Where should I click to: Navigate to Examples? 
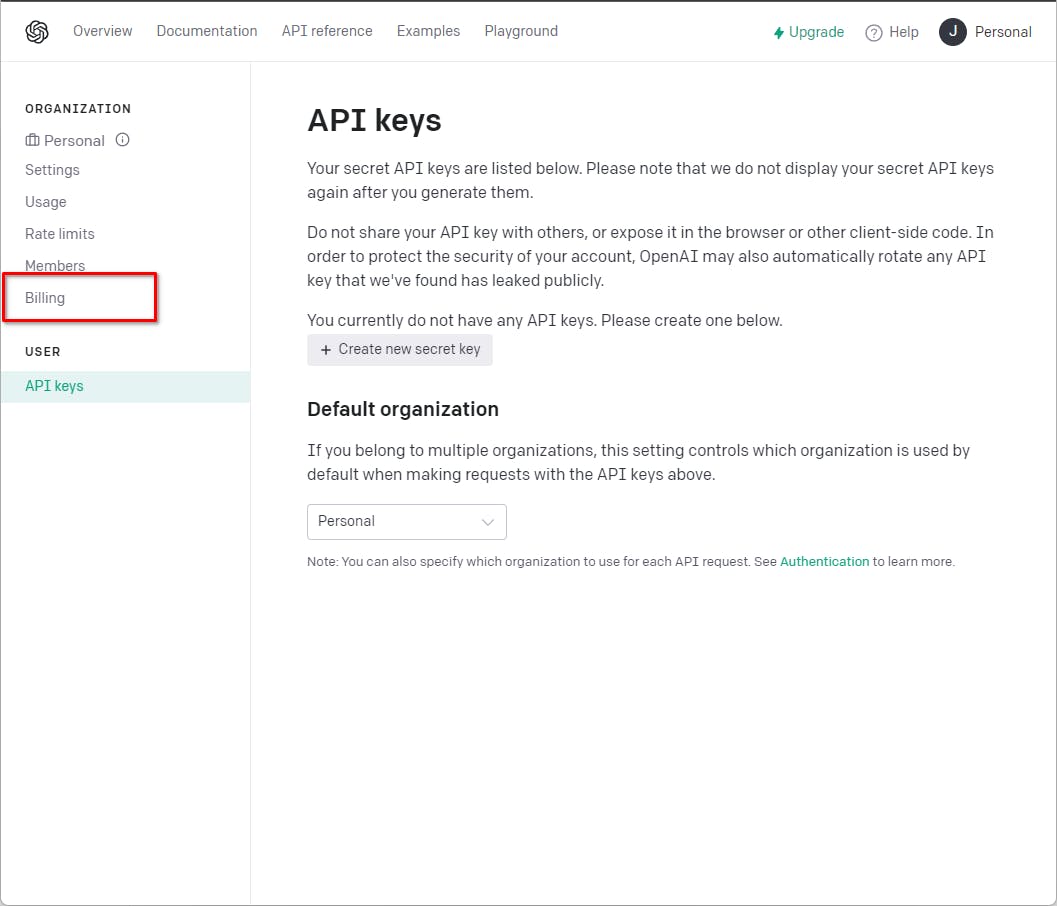(x=428, y=31)
